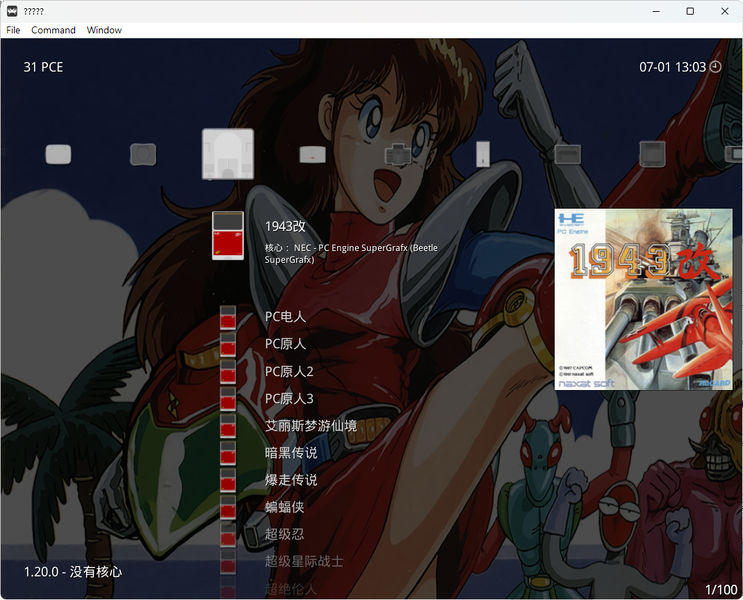The image size is (743, 600).
Task: Maximize the RetroArch window
Action: coord(690,11)
